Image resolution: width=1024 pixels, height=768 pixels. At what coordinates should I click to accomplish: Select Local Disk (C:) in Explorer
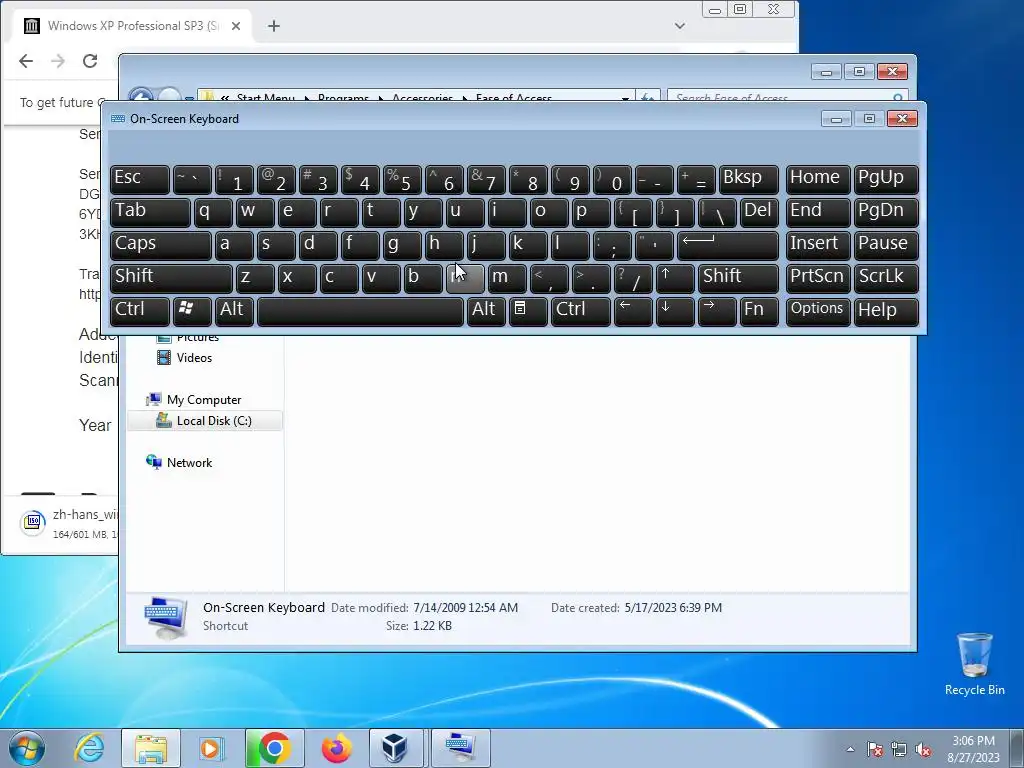click(x=205, y=421)
